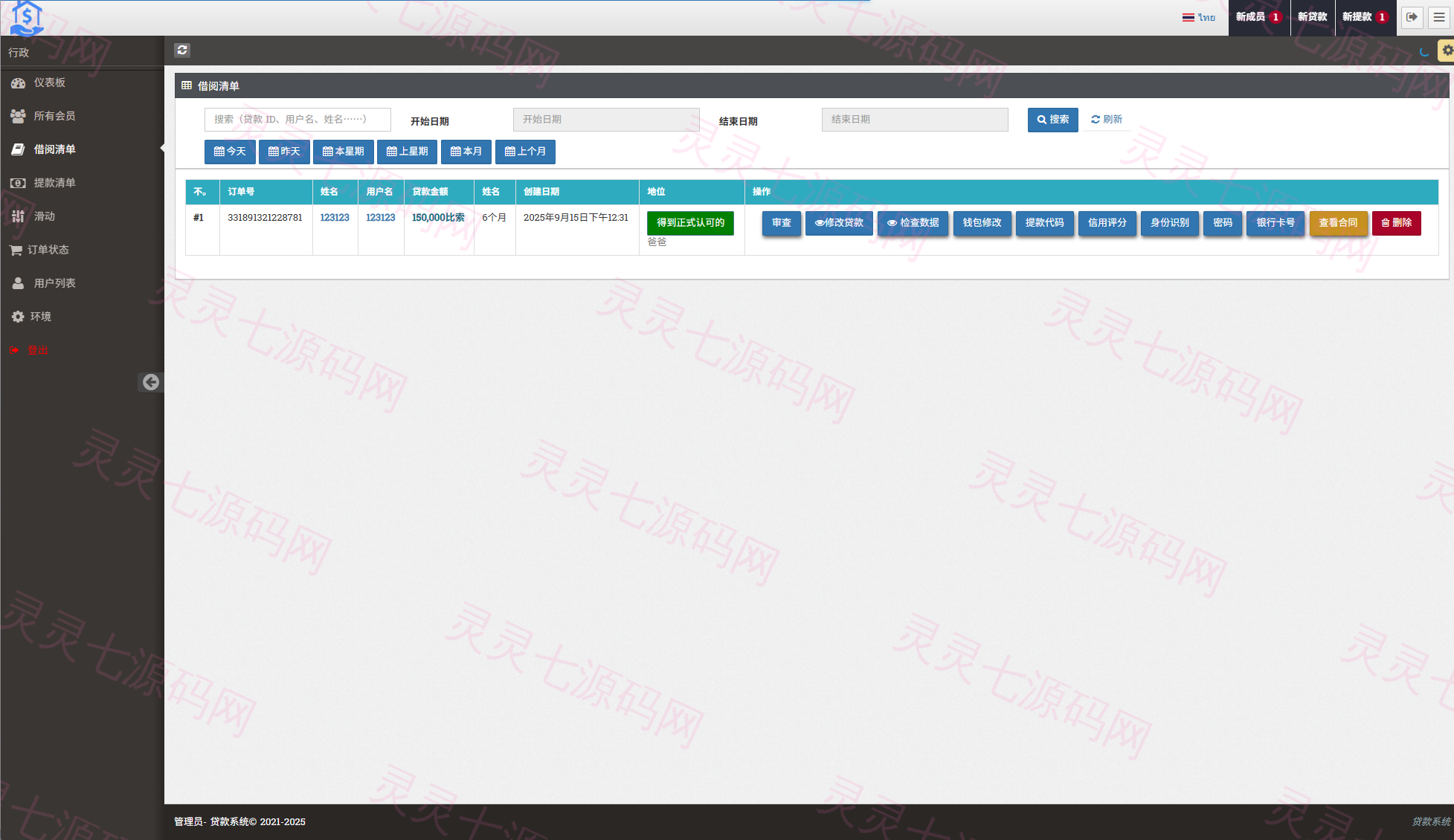Open 所有会员 in sidebar

(x=82, y=116)
